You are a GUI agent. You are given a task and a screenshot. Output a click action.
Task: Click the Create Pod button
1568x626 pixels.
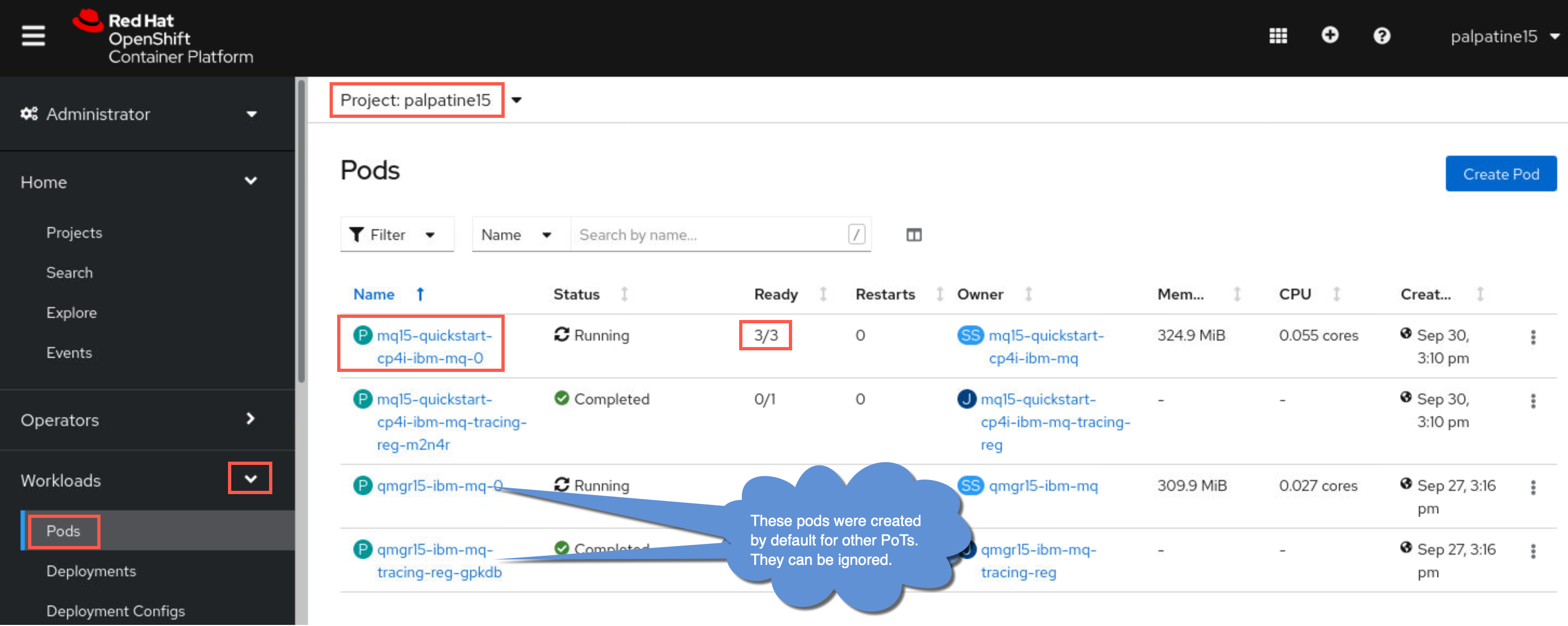click(x=1500, y=174)
